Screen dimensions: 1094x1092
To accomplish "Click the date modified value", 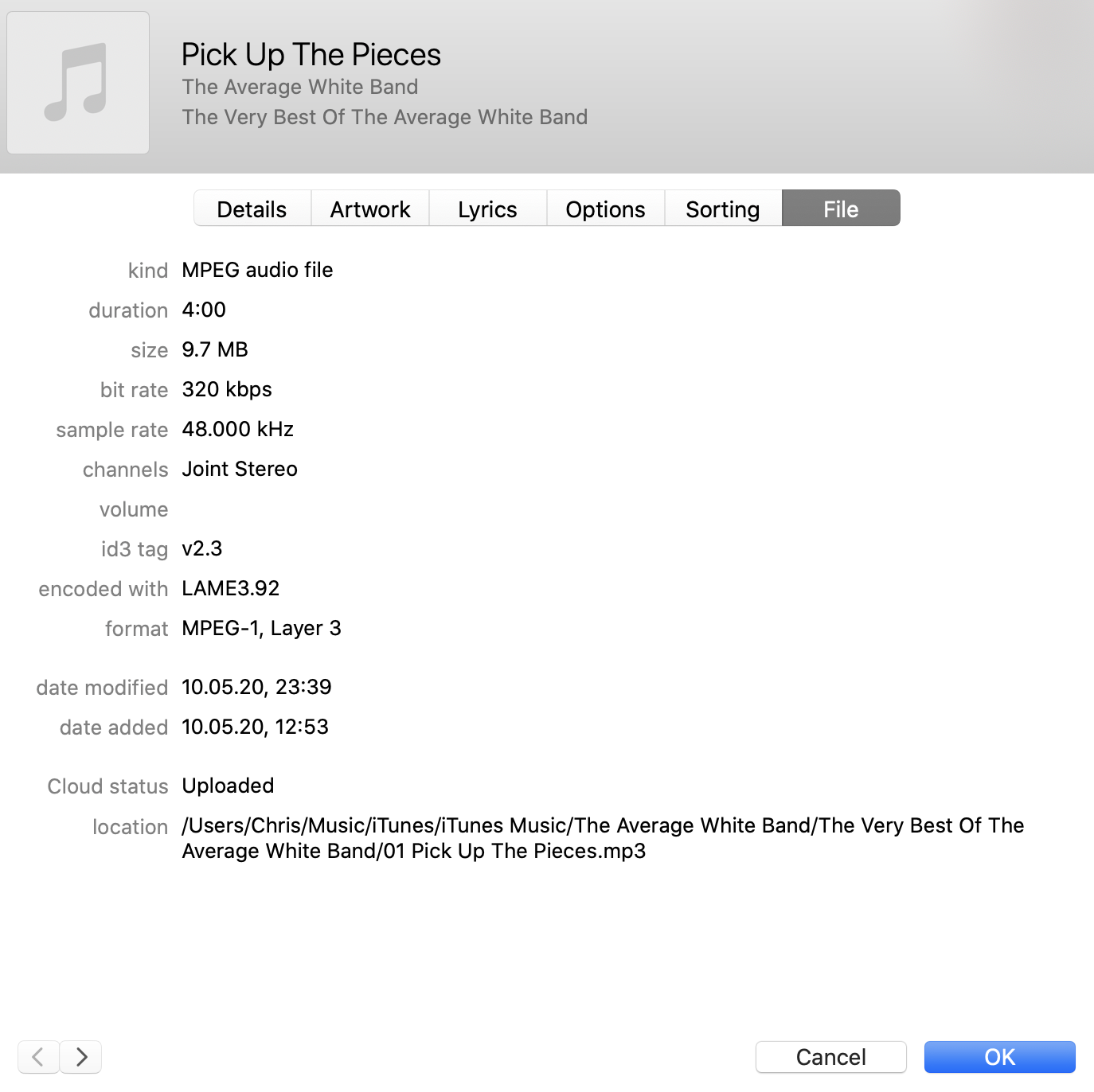I will (256, 687).
